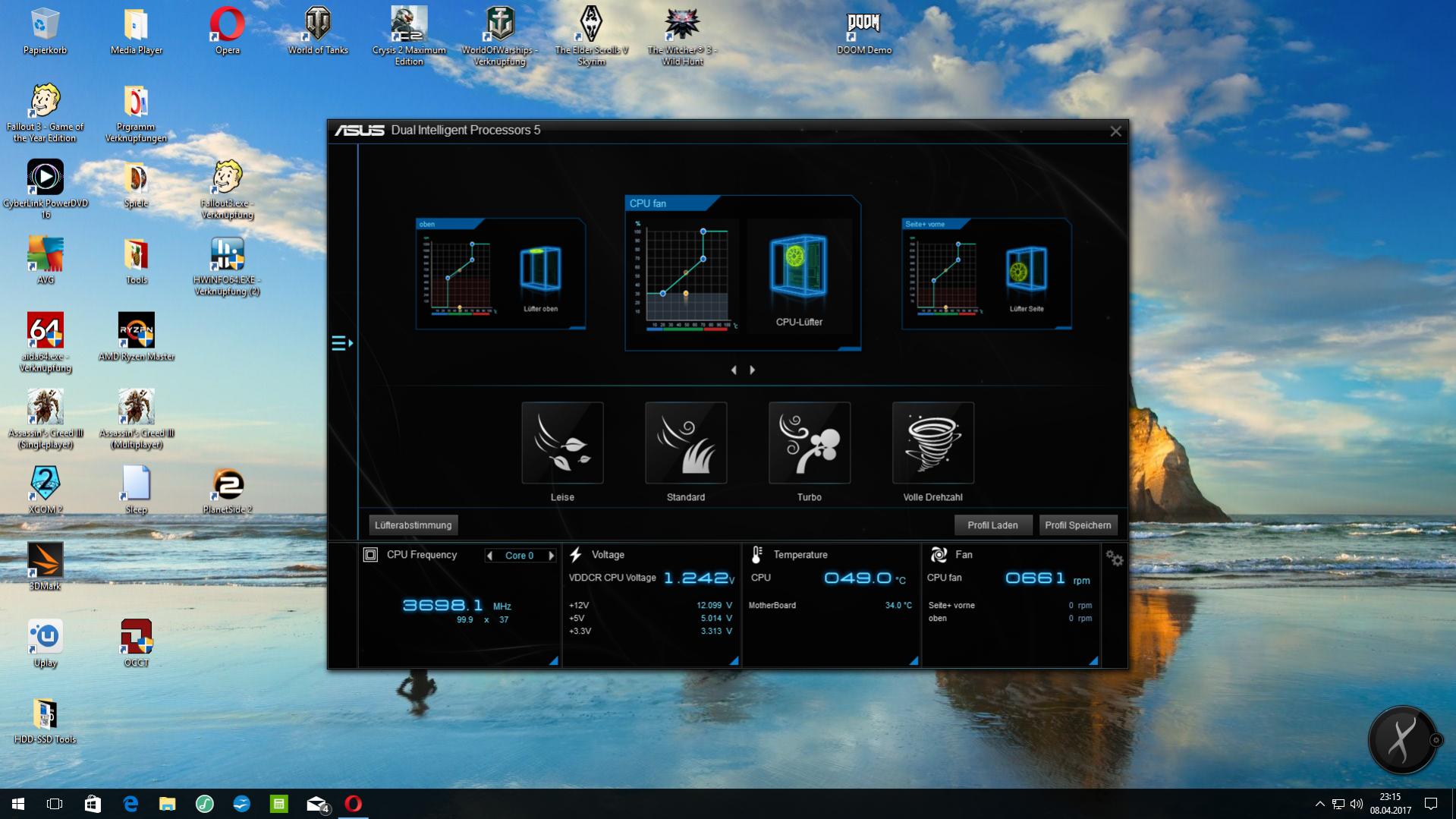The image size is (1456, 819).
Task: Click the Profil Laden button
Action: (993, 525)
